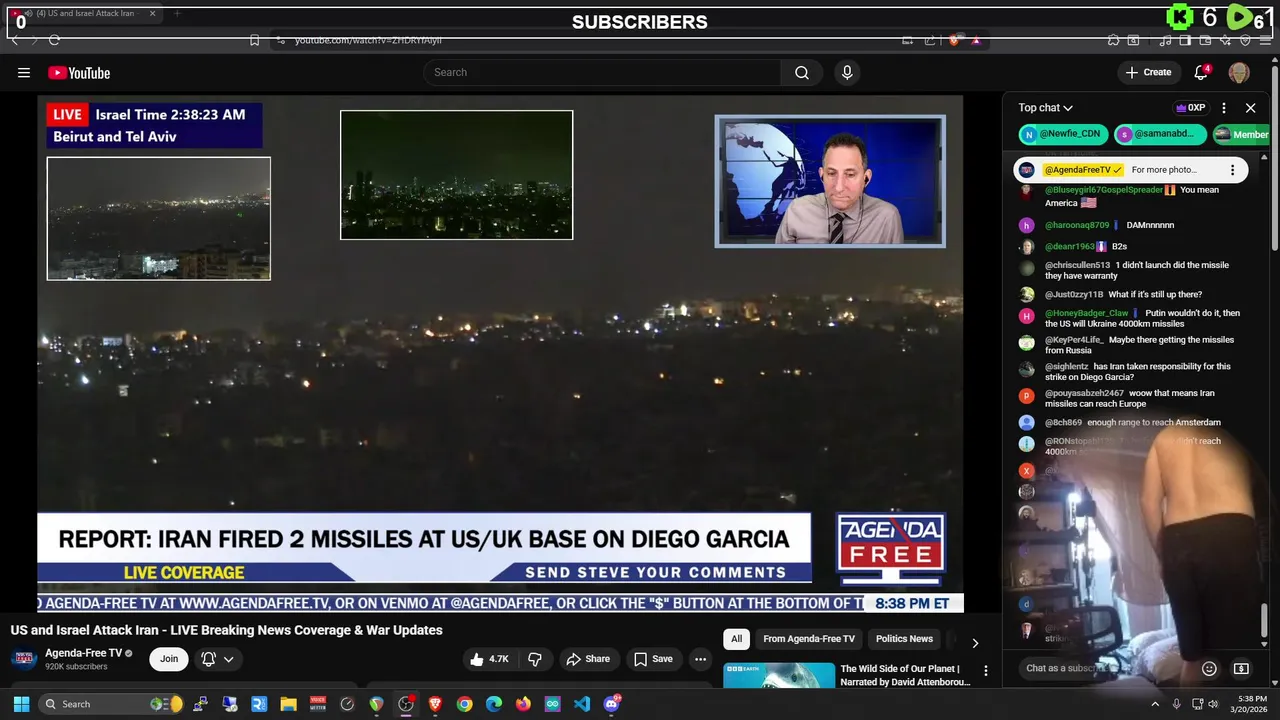The image size is (1280, 720).
Task: Open browser main hamburger menu
Action: [1266, 40]
